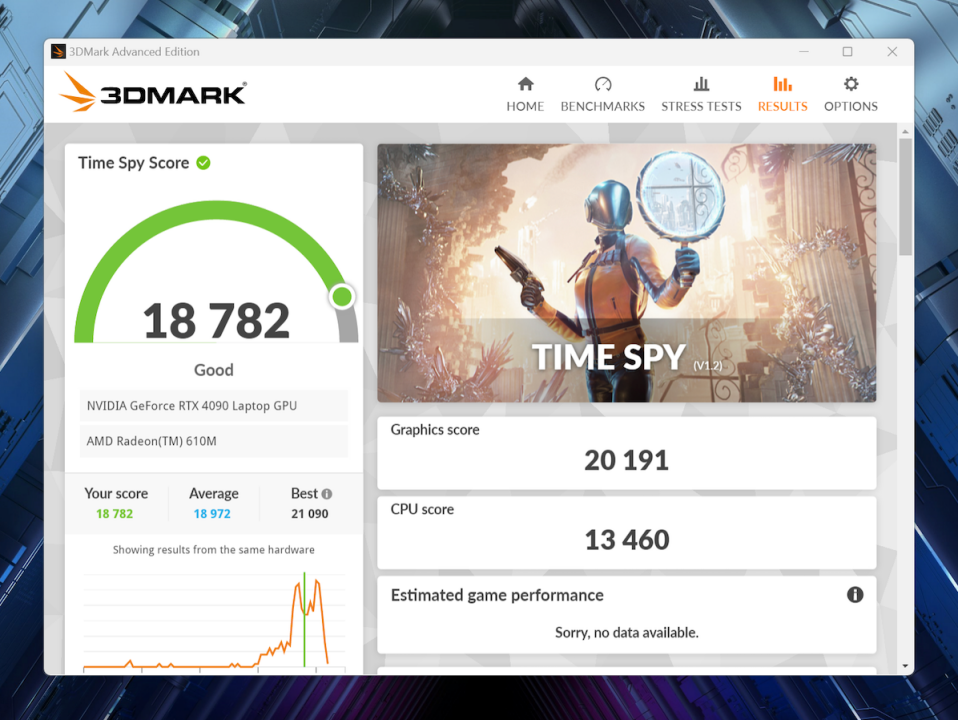Click the Results chart icon
This screenshot has width=958, height=720.
(782, 84)
